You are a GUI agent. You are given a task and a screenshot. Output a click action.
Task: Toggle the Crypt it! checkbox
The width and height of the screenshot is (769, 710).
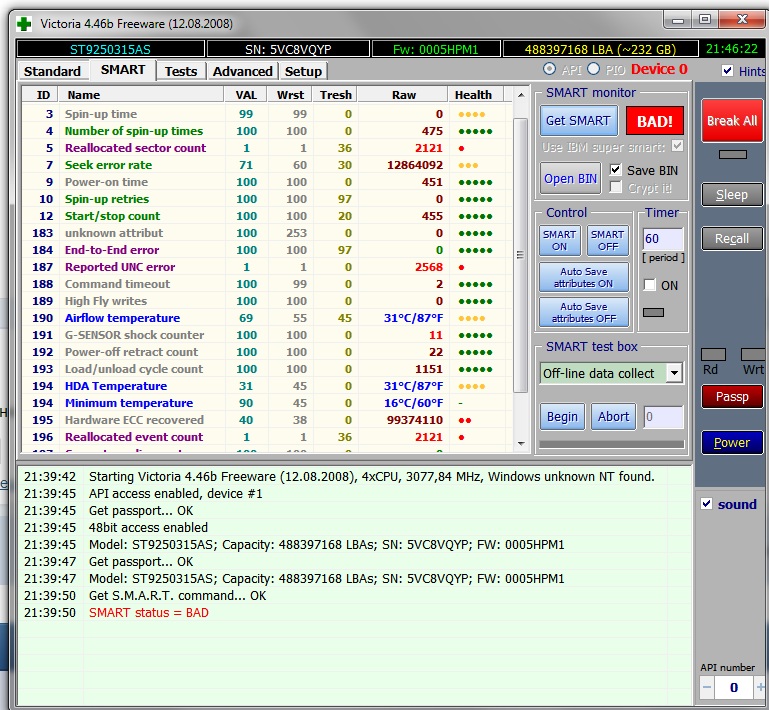(615, 187)
